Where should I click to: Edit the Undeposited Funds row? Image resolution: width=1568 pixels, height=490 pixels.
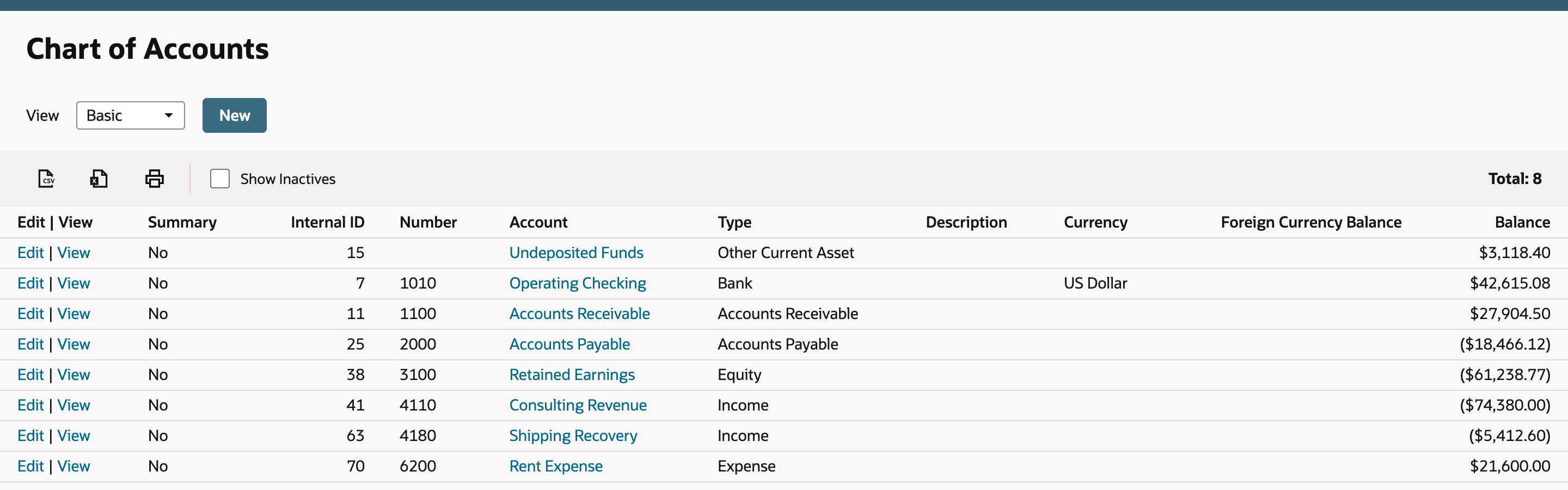pos(30,253)
